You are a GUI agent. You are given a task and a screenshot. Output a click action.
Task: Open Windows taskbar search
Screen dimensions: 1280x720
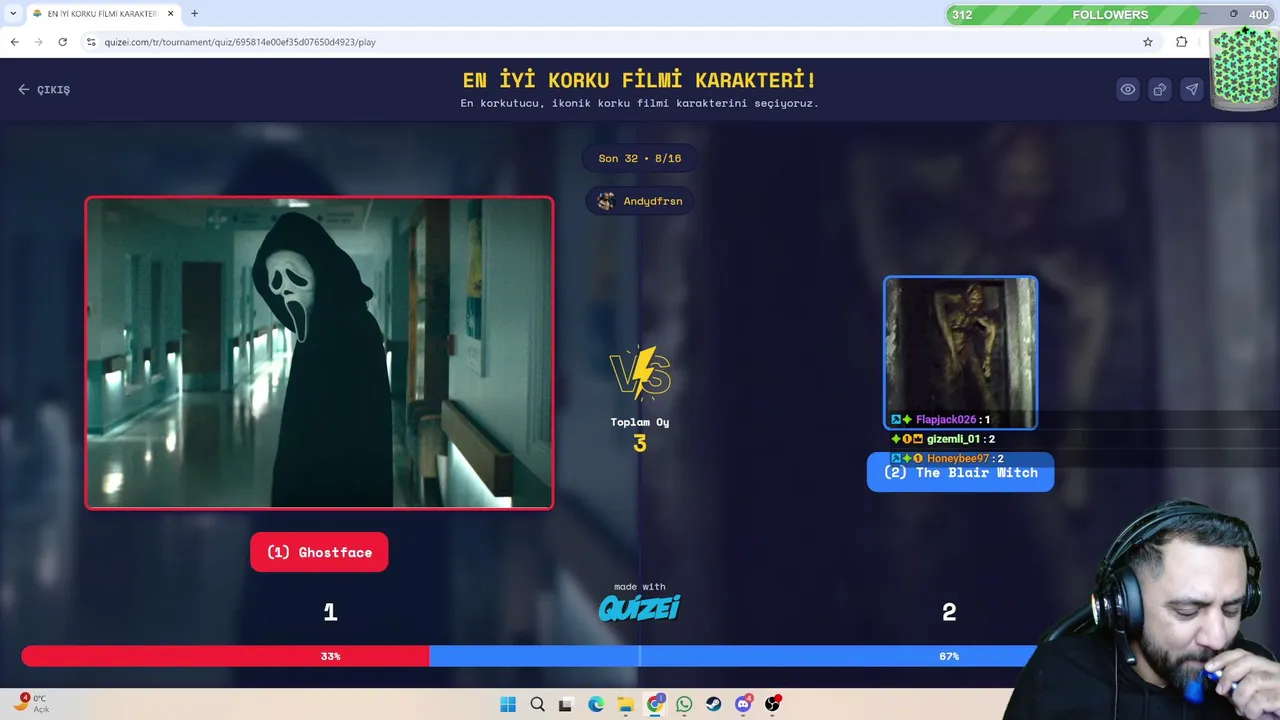538,704
